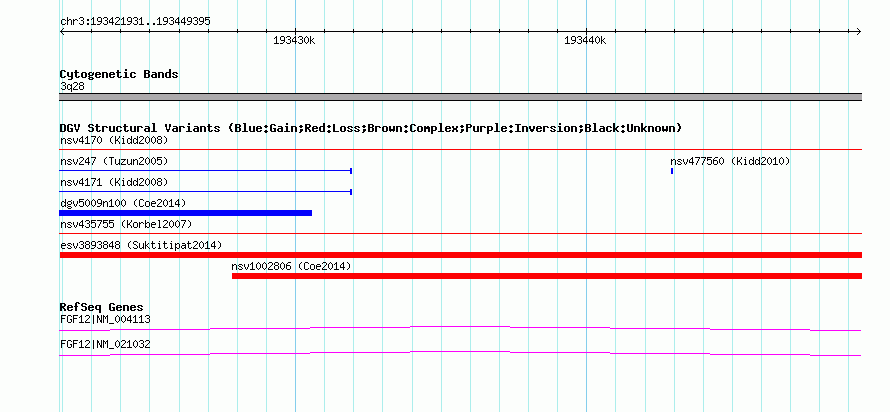Click the Cytogenetic Bands track title
Screen dimensions: 890x412
[x=119, y=74]
